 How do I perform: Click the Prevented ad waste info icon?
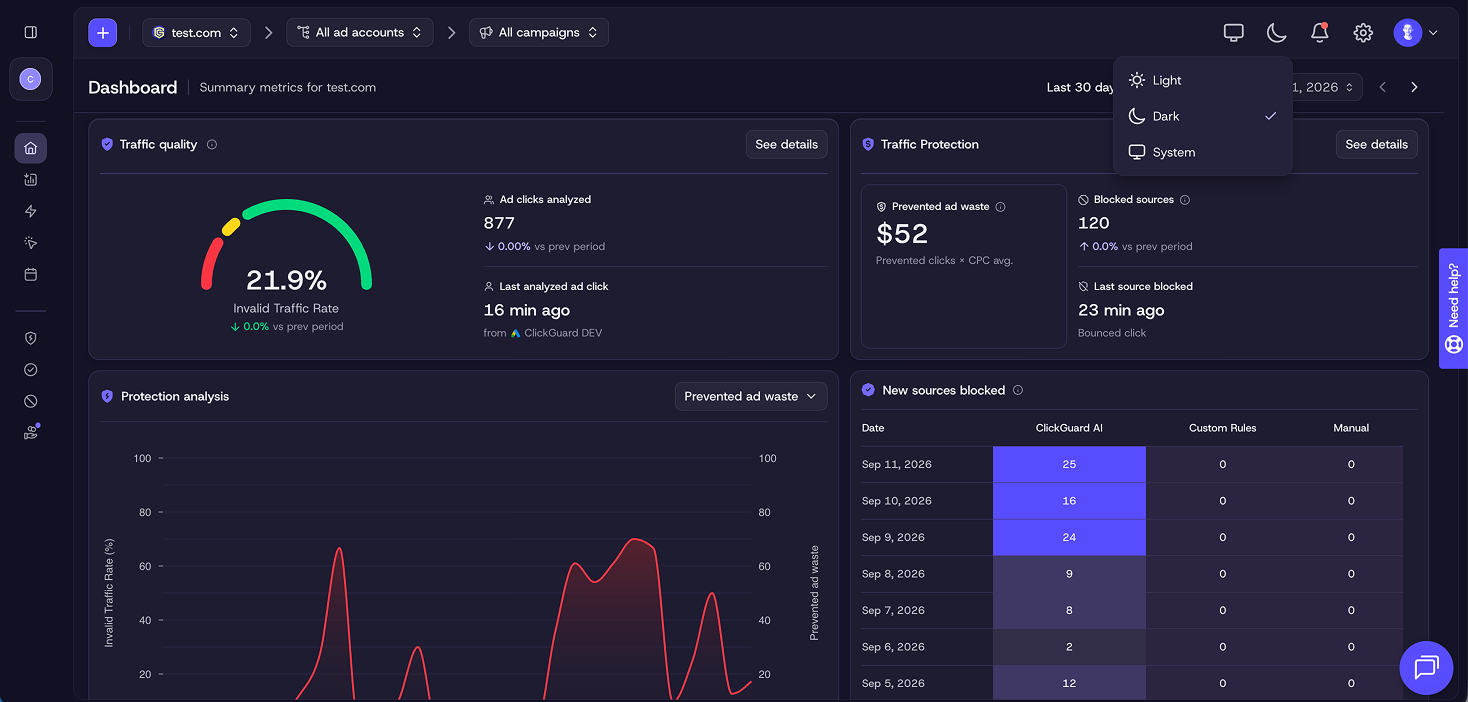point(1000,207)
